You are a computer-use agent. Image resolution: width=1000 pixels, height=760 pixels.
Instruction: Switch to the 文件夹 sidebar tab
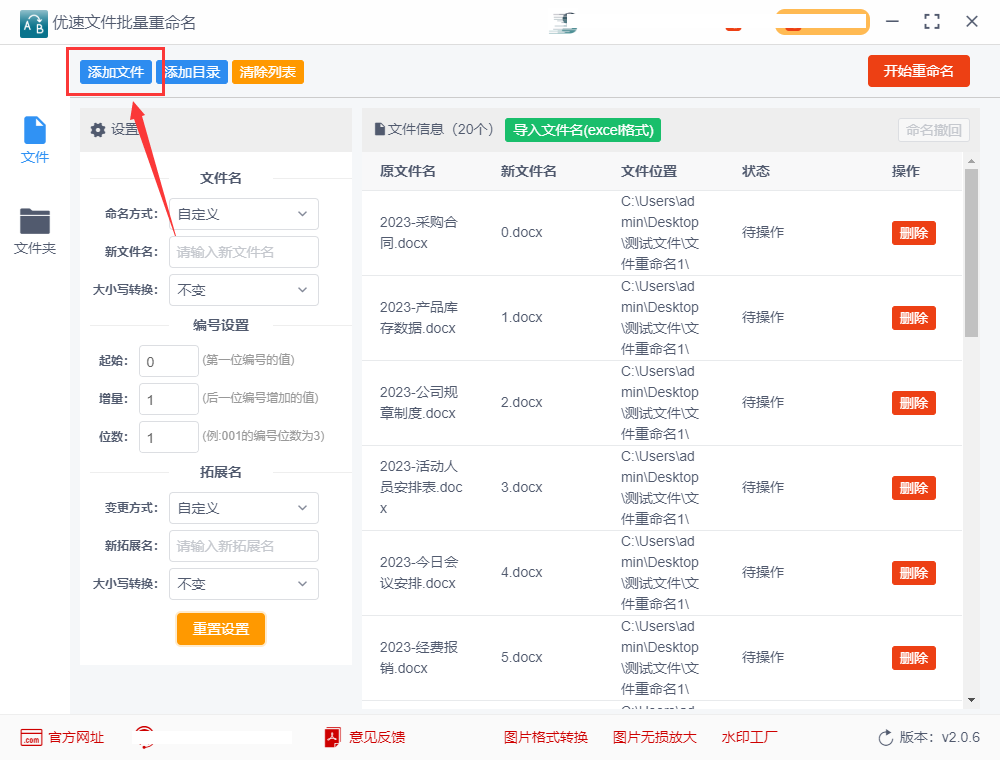[x=34, y=231]
